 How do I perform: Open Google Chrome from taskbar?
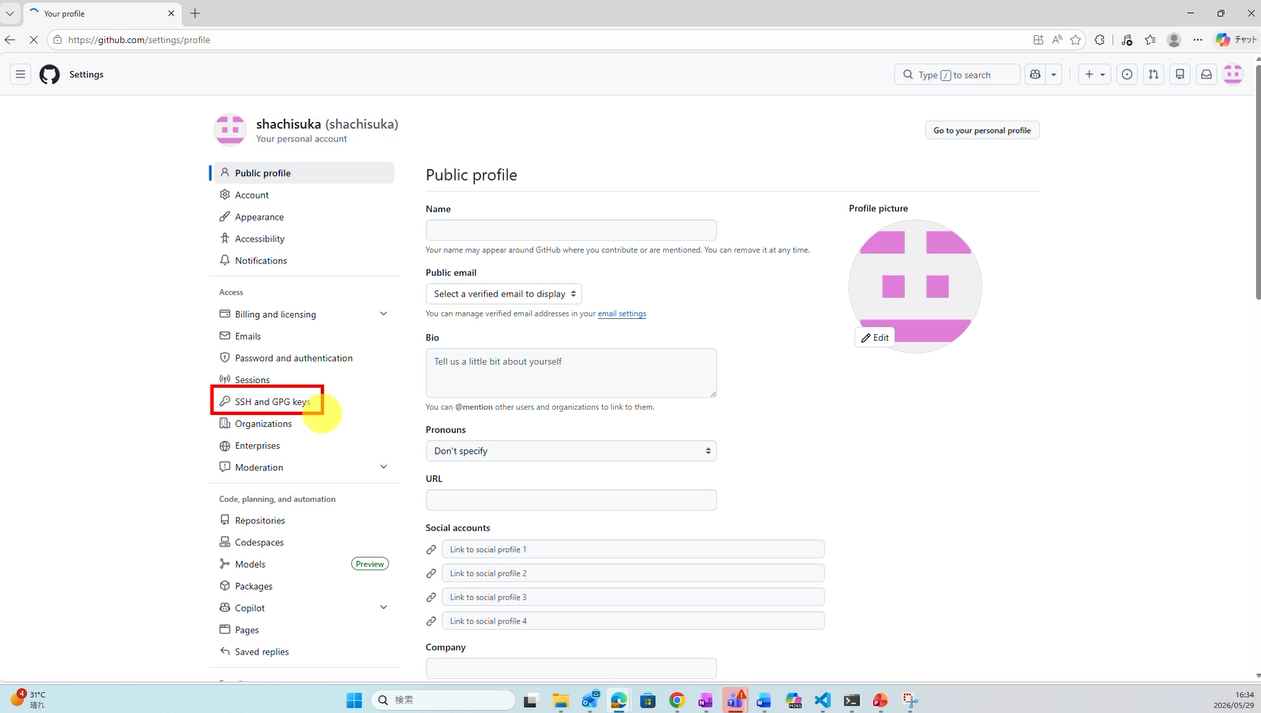pyautogui.click(x=677, y=700)
